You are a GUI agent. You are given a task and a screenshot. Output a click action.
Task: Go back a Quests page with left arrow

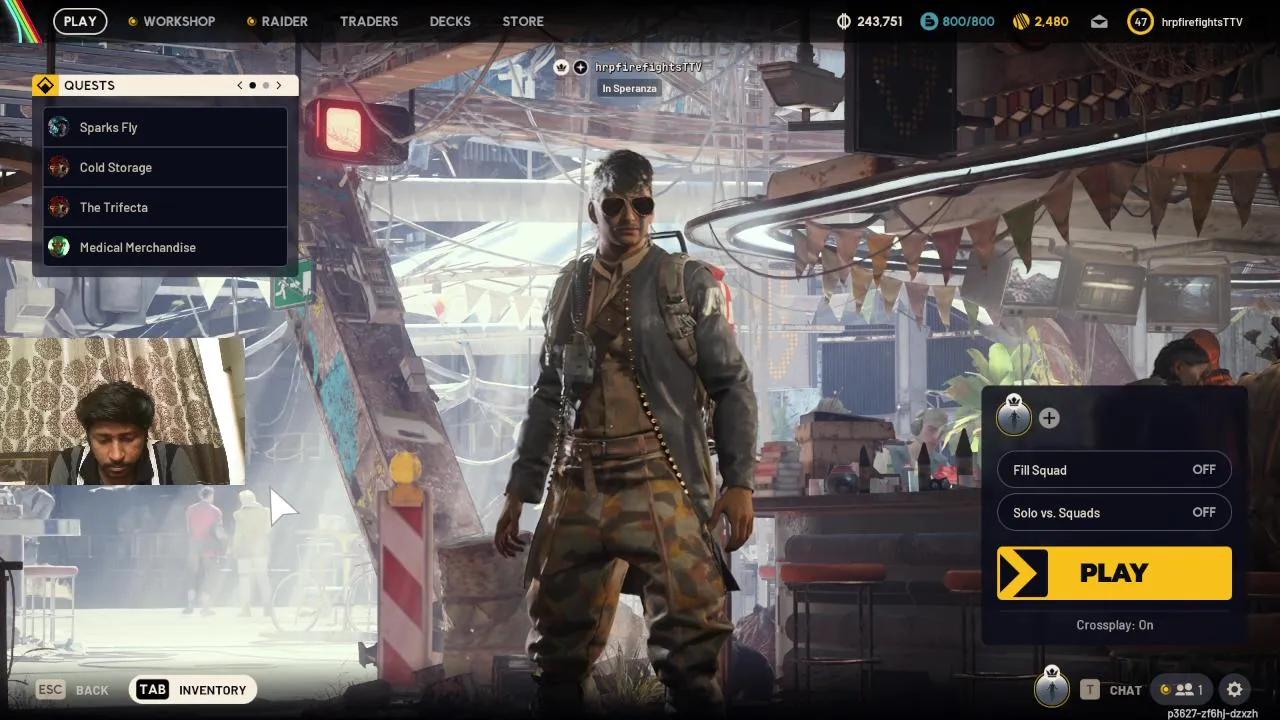(239, 85)
